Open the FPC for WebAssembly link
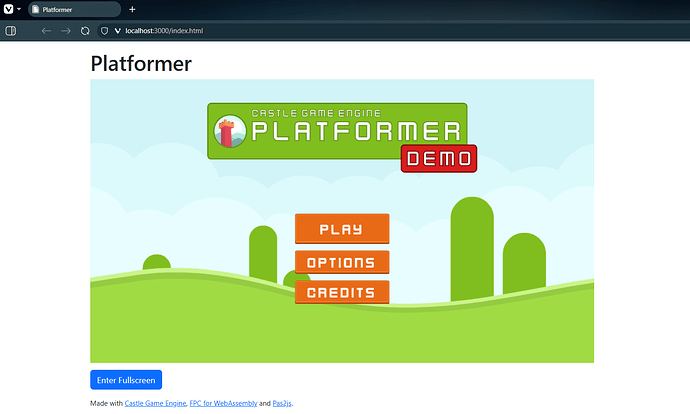This screenshot has width=690, height=414. point(223,403)
